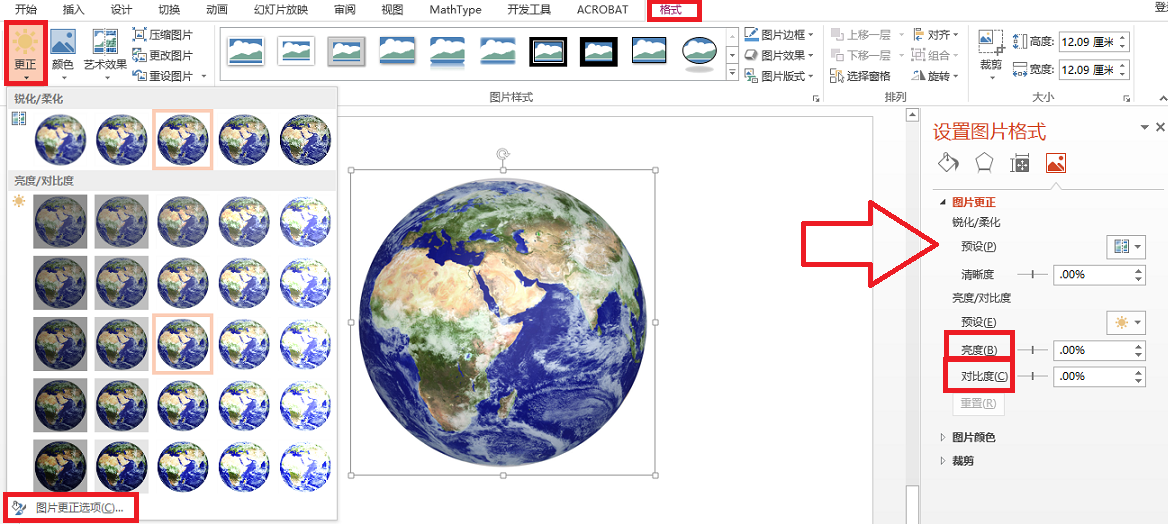The image size is (1168, 524).
Task: Expand the 图片颜色 section in format pane
Action: click(x=973, y=437)
